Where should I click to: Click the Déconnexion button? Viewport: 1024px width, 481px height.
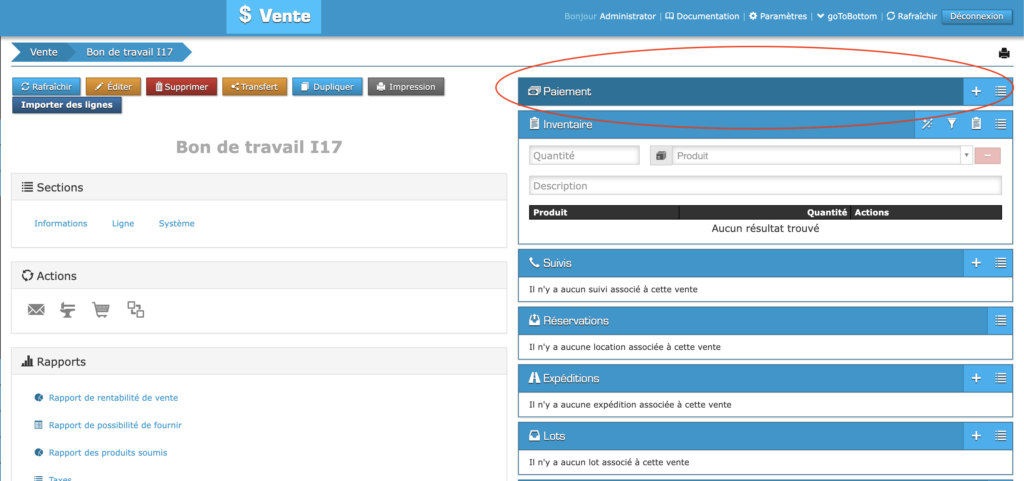976,16
